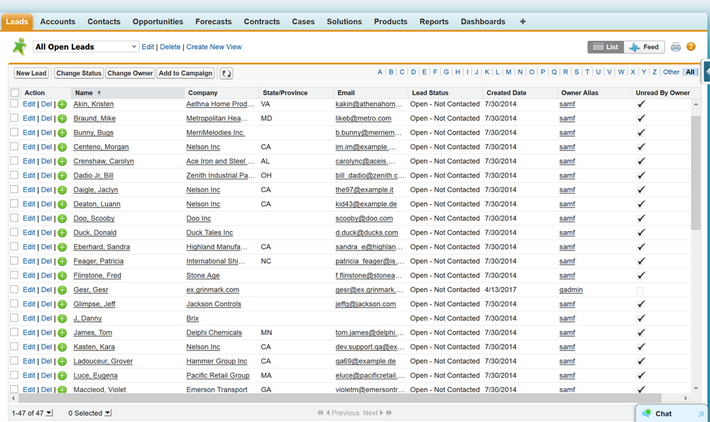Go to first page double-arrow icon
This screenshot has height=422, width=710.
point(320,412)
